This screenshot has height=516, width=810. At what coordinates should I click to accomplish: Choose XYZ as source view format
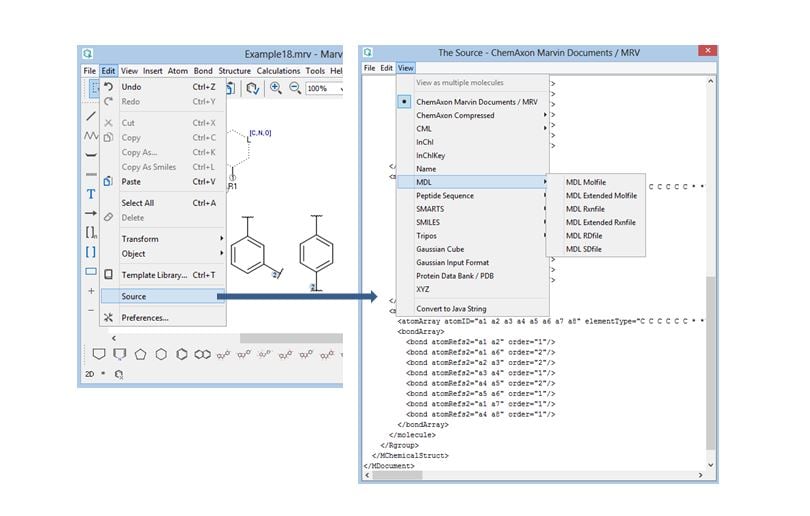(424, 288)
